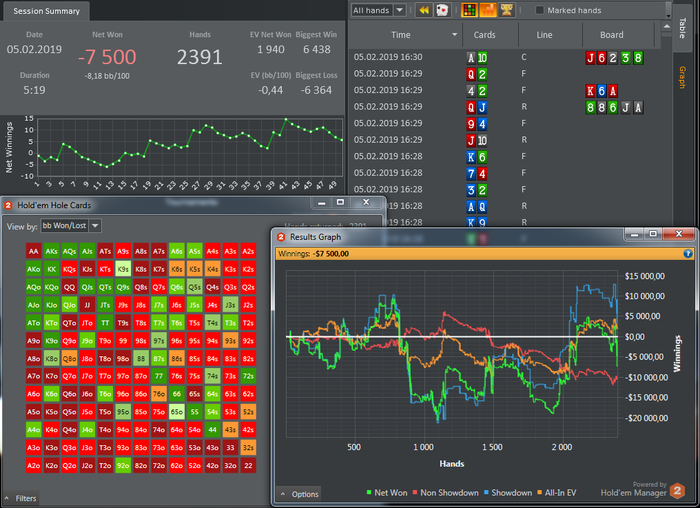Select the A4o cell in hole cards grid
This screenshot has width=700, height=508.
point(33,429)
